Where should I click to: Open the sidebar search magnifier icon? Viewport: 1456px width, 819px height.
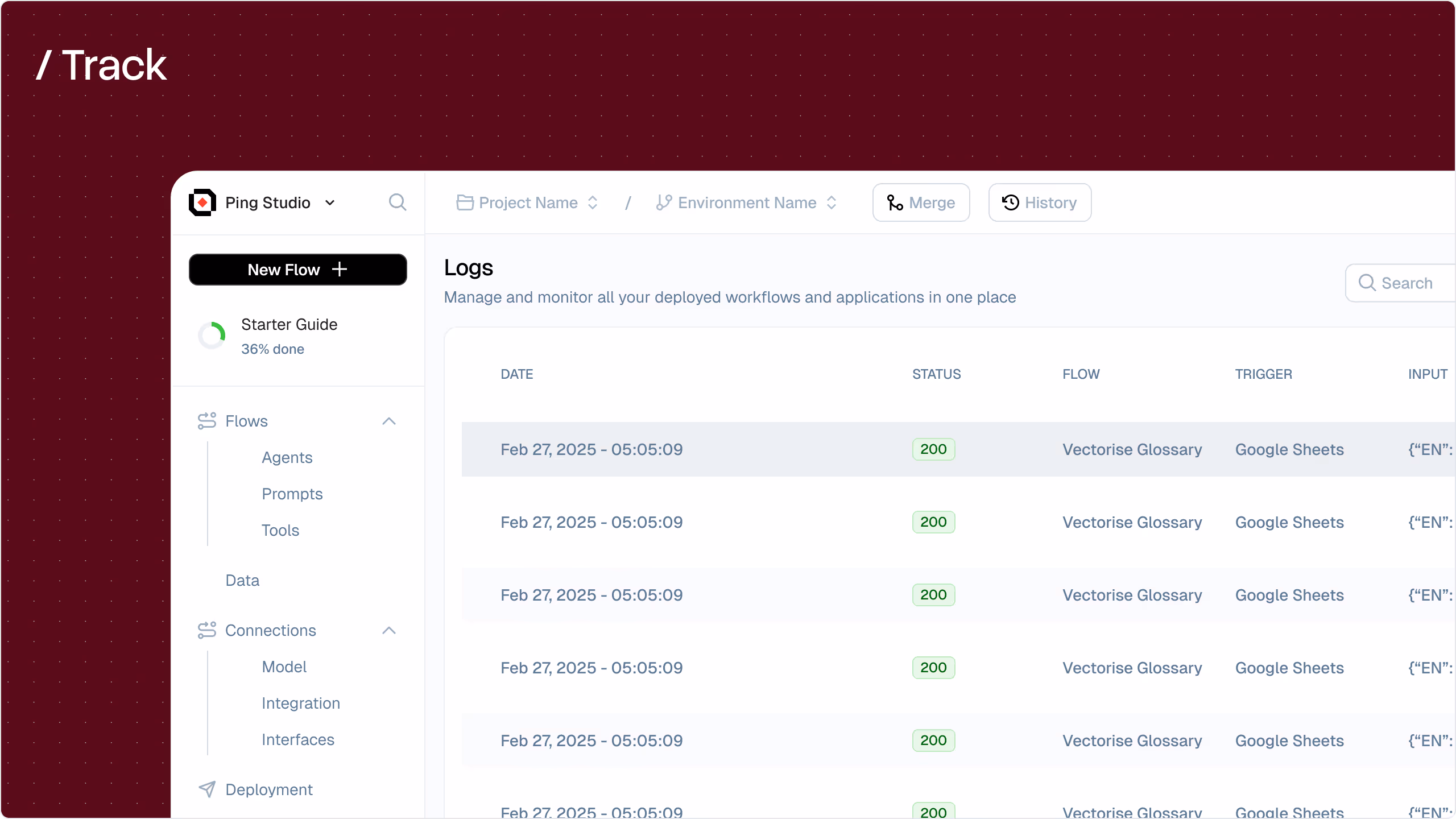click(x=398, y=202)
